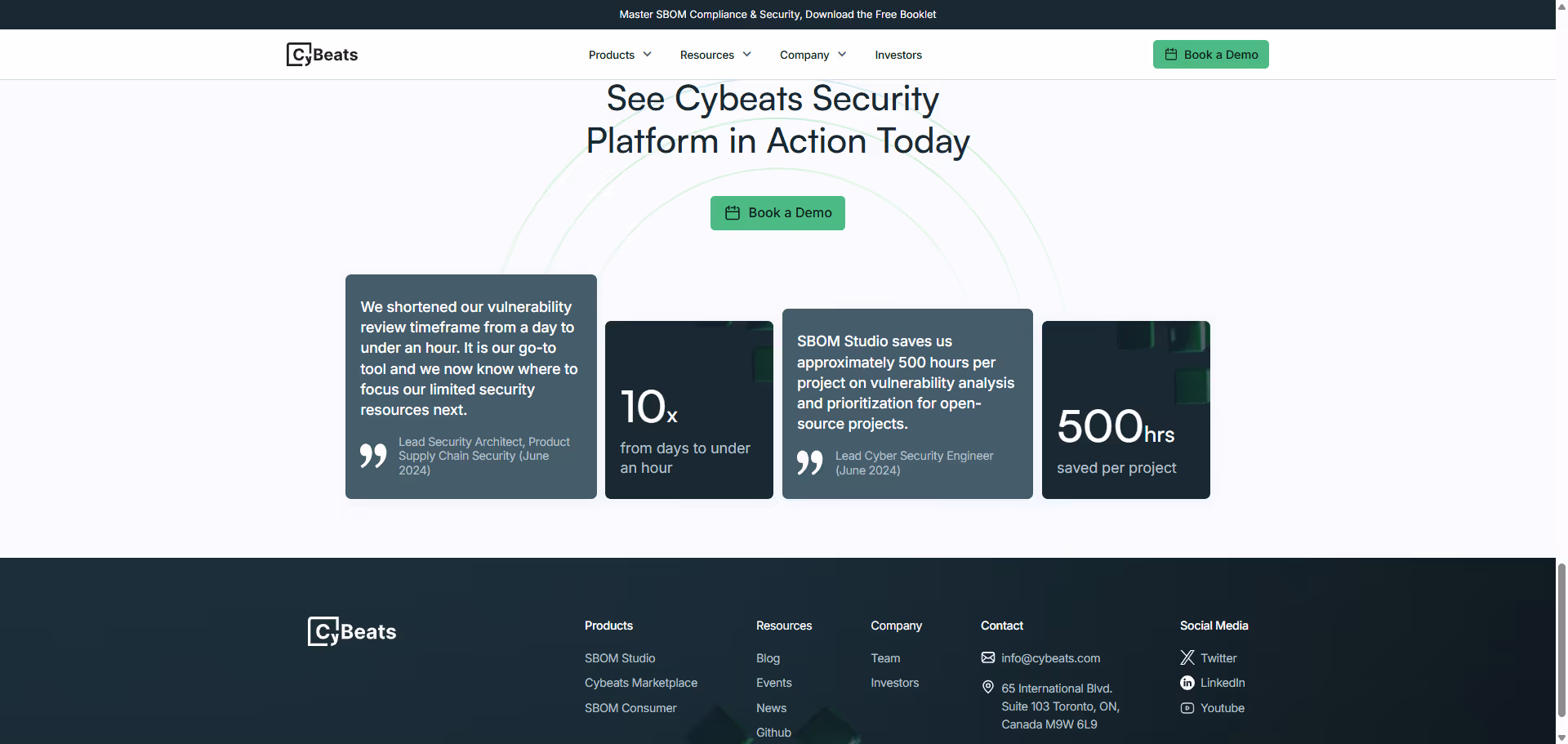Image resolution: width=1568 pixels, height=744 pixels.
Task: Expand the Company dropdown chevron
Action: [x=842, y=55]
